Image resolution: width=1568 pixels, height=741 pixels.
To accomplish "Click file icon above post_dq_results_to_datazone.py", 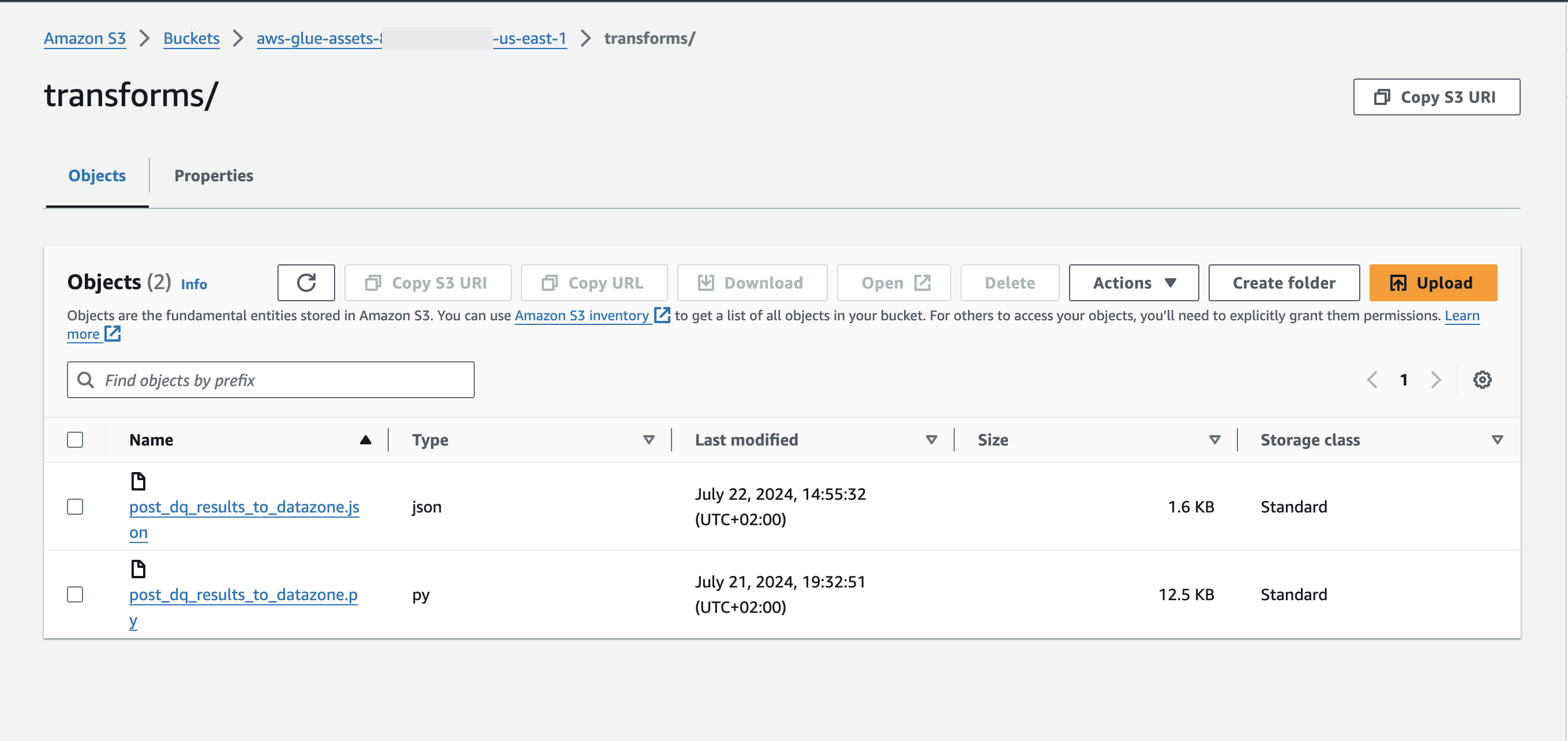I will (138, 568).
